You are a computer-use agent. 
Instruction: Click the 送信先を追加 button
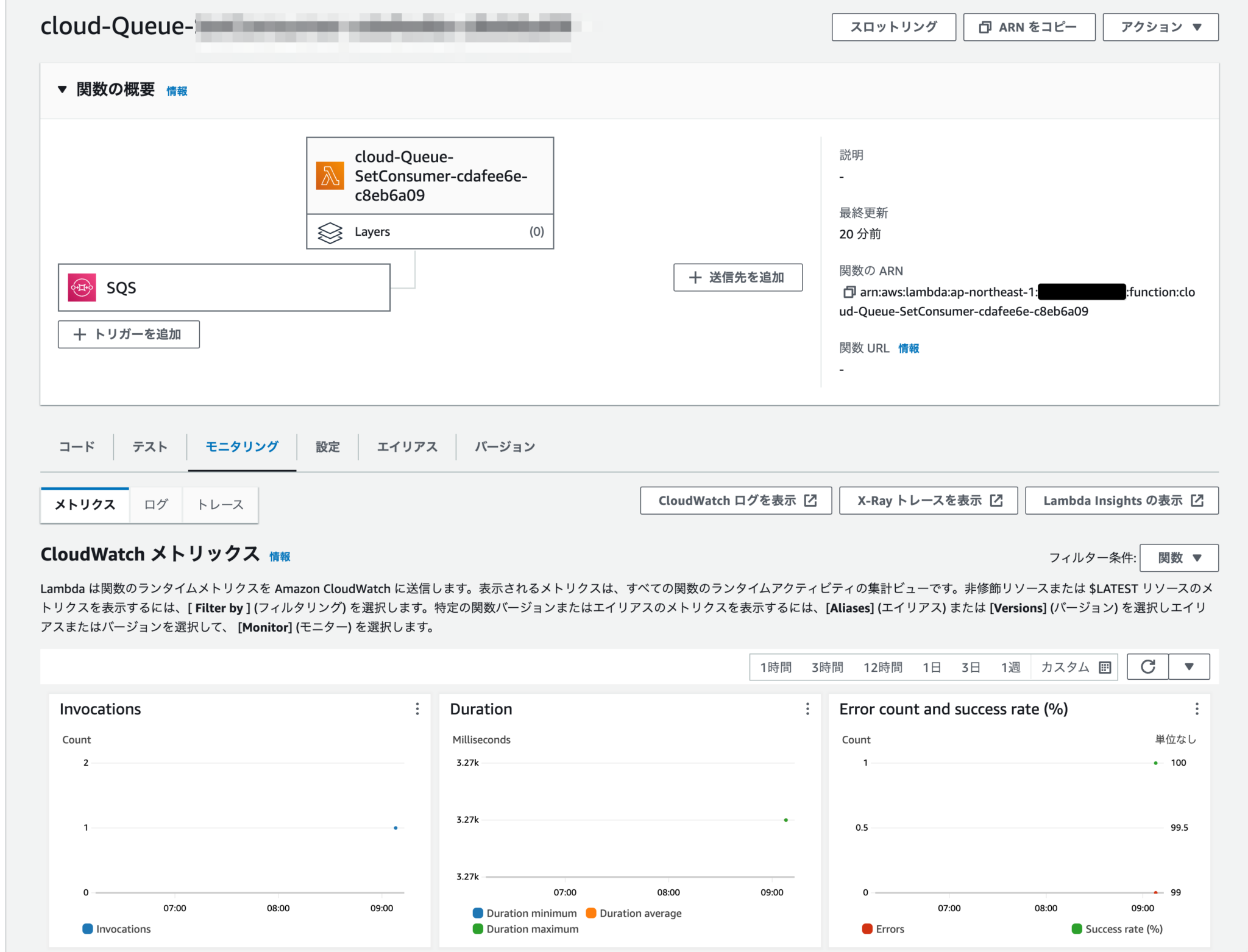(737, 277)
